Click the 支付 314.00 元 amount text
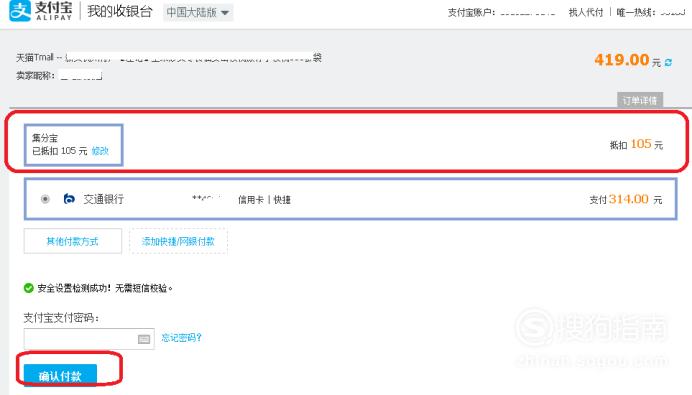 pos(626,199)
